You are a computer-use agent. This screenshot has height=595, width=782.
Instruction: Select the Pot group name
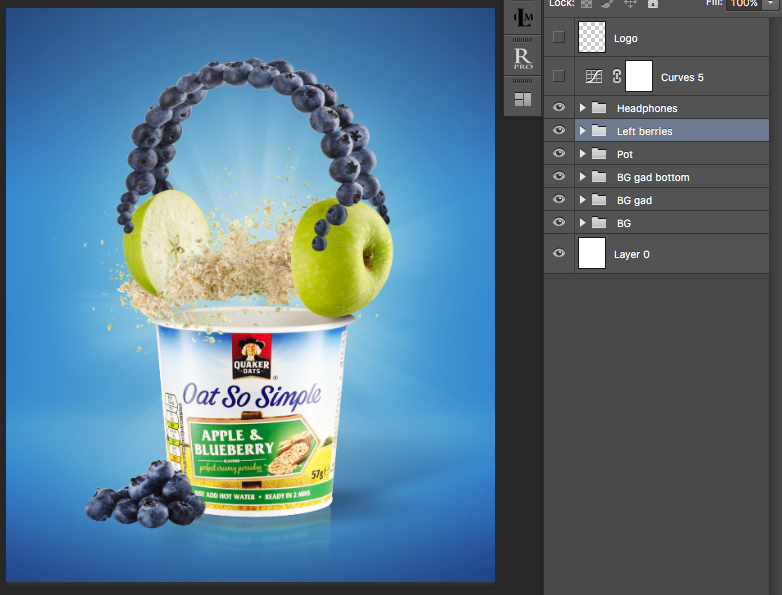624,154
